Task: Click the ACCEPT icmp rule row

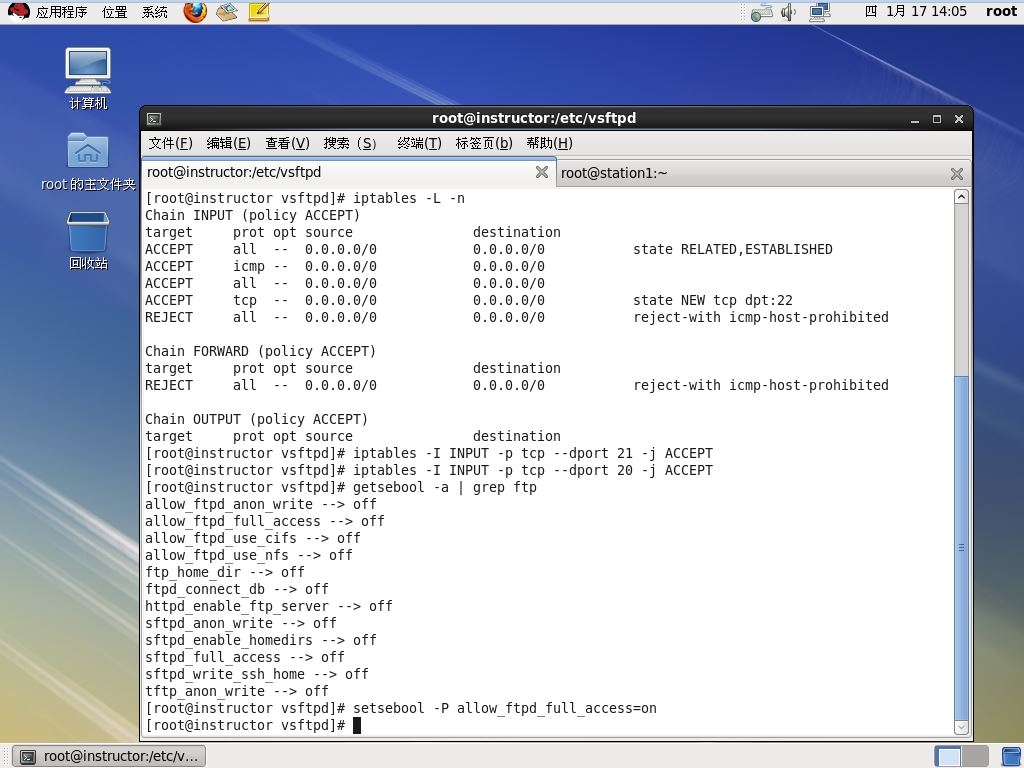Action: [x=345, y=266]
